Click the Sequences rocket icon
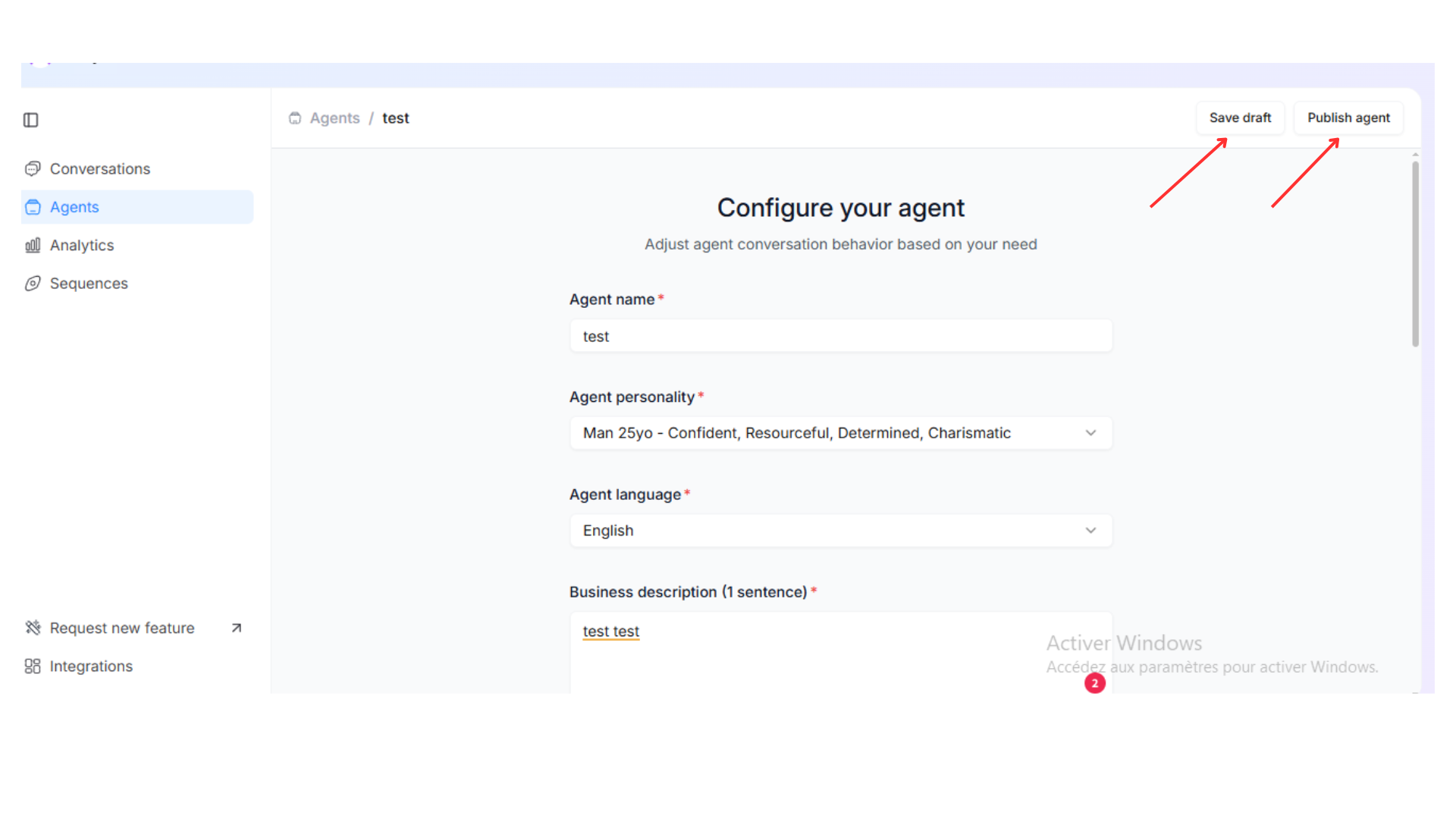1456x819 pixels. click(x=33, y=283)
